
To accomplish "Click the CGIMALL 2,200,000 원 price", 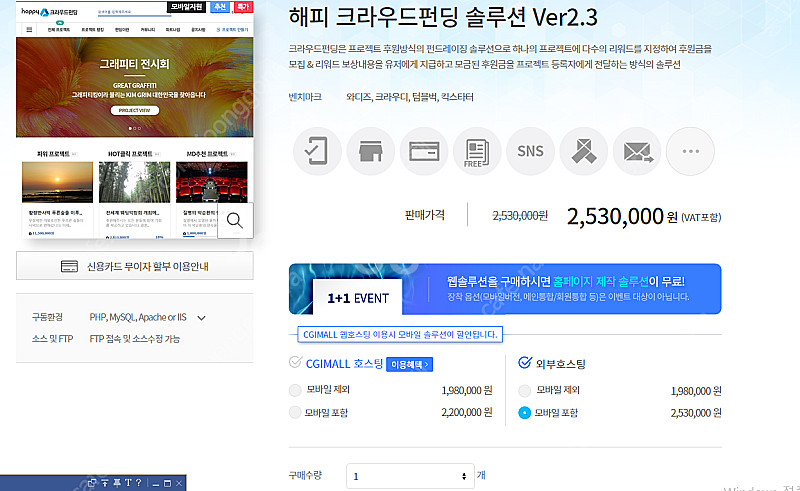I will coord(467,412).
